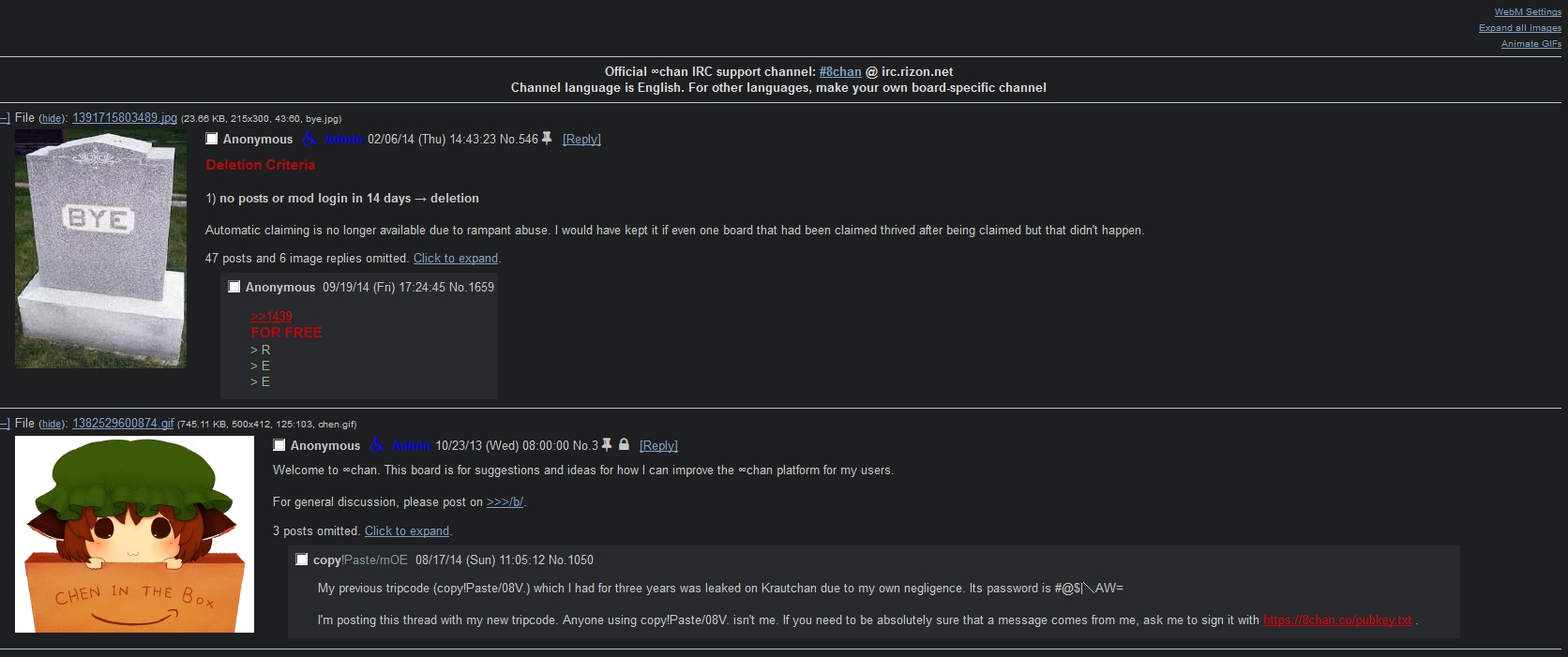Viewport: 1568px width, 657px height.
Task: Collapse the chen.gif thread with [–] toggle
Action: (5, 424)
